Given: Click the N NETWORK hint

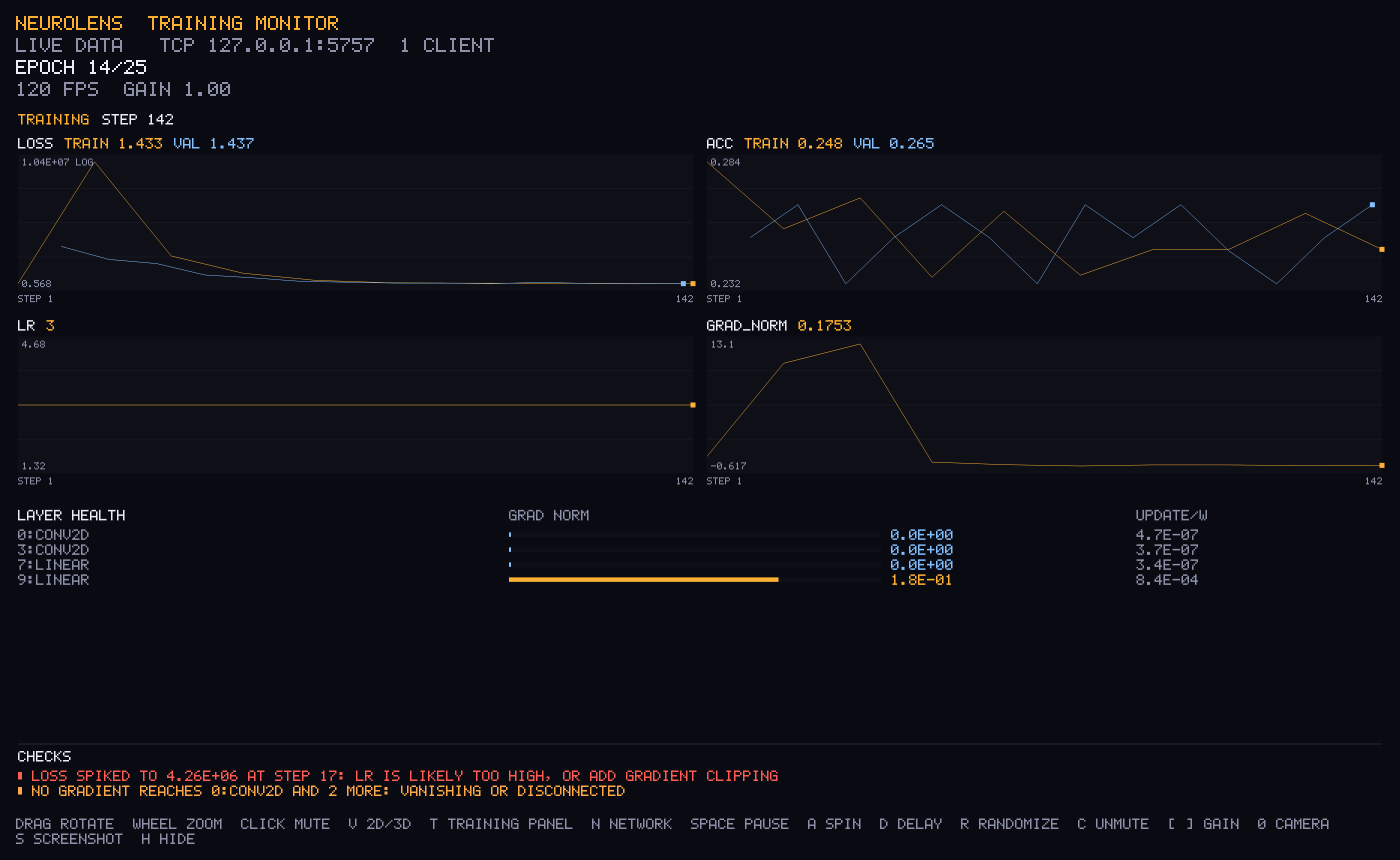Looking at the screenshot, I should tap(631, 824).
